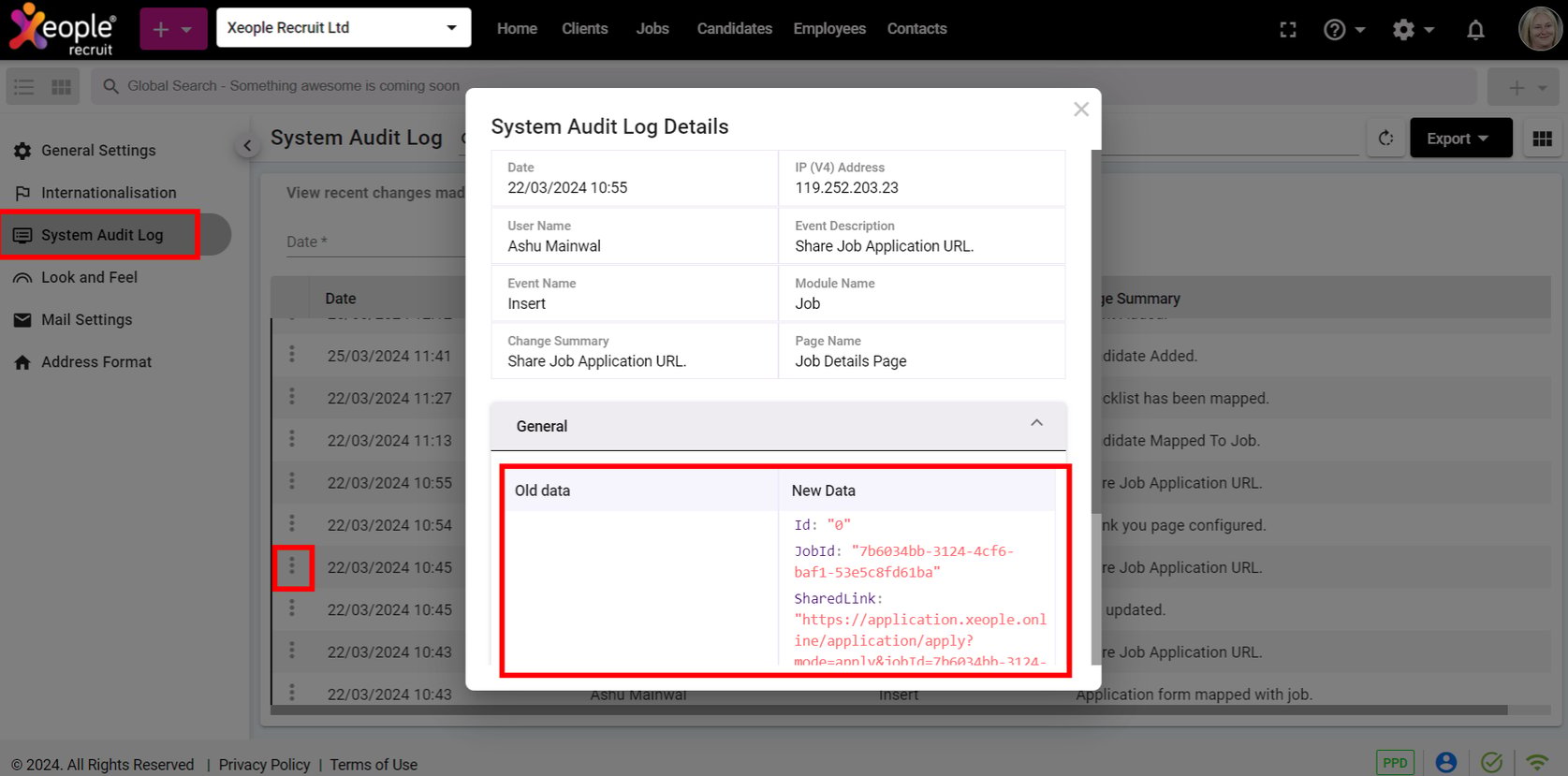Click the Date field in filter
Viewport: 1568px width, 776px height.
tap(374, 242)
